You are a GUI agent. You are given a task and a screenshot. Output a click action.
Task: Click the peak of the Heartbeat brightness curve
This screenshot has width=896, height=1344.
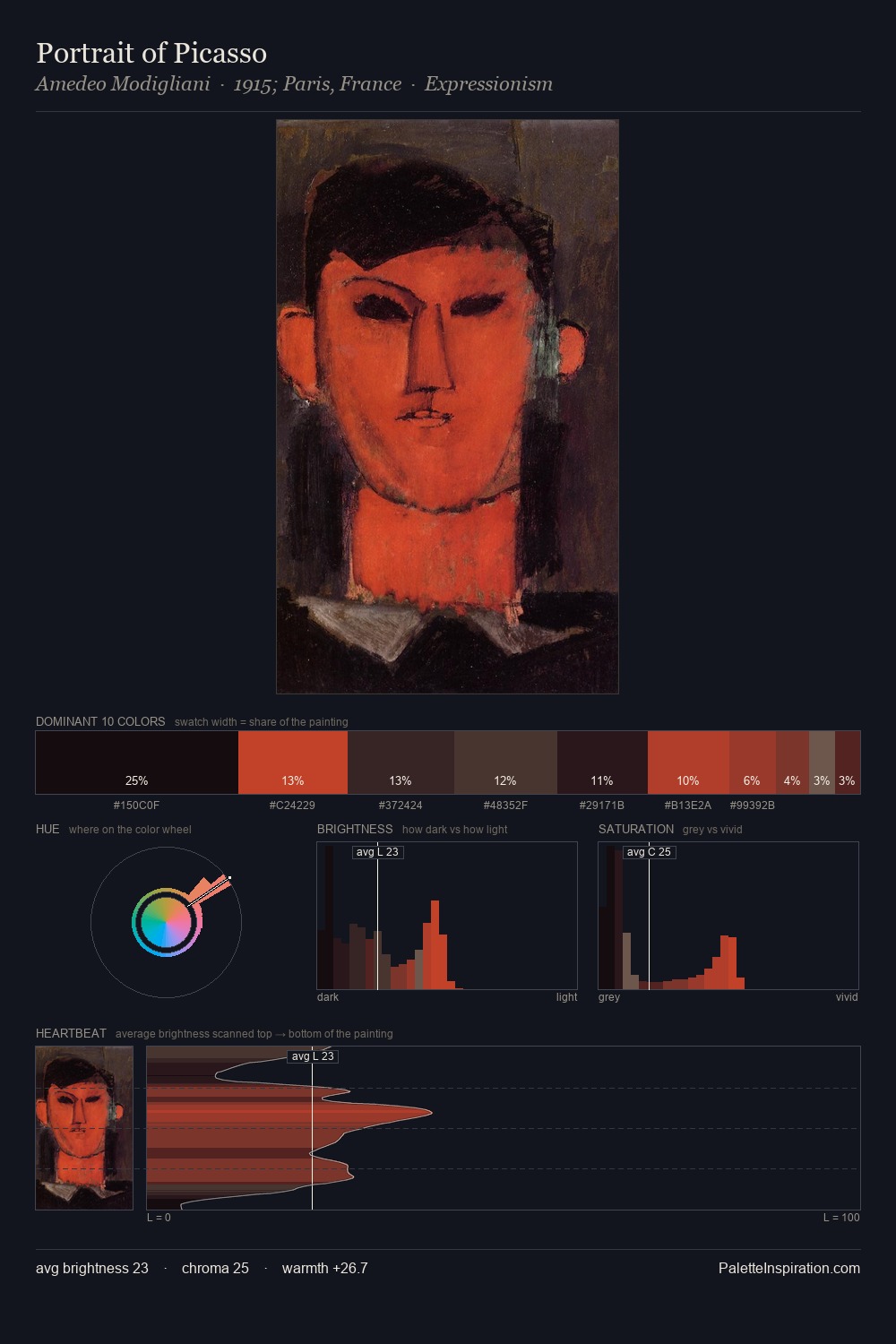coord(431,1112)
